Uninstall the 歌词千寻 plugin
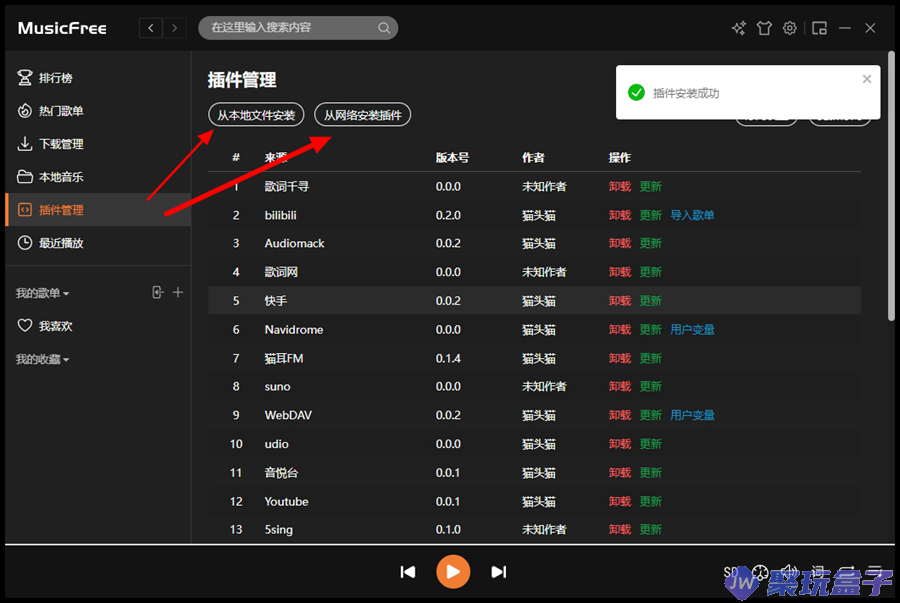Screen dimensions: 900x603 [620, 186]
